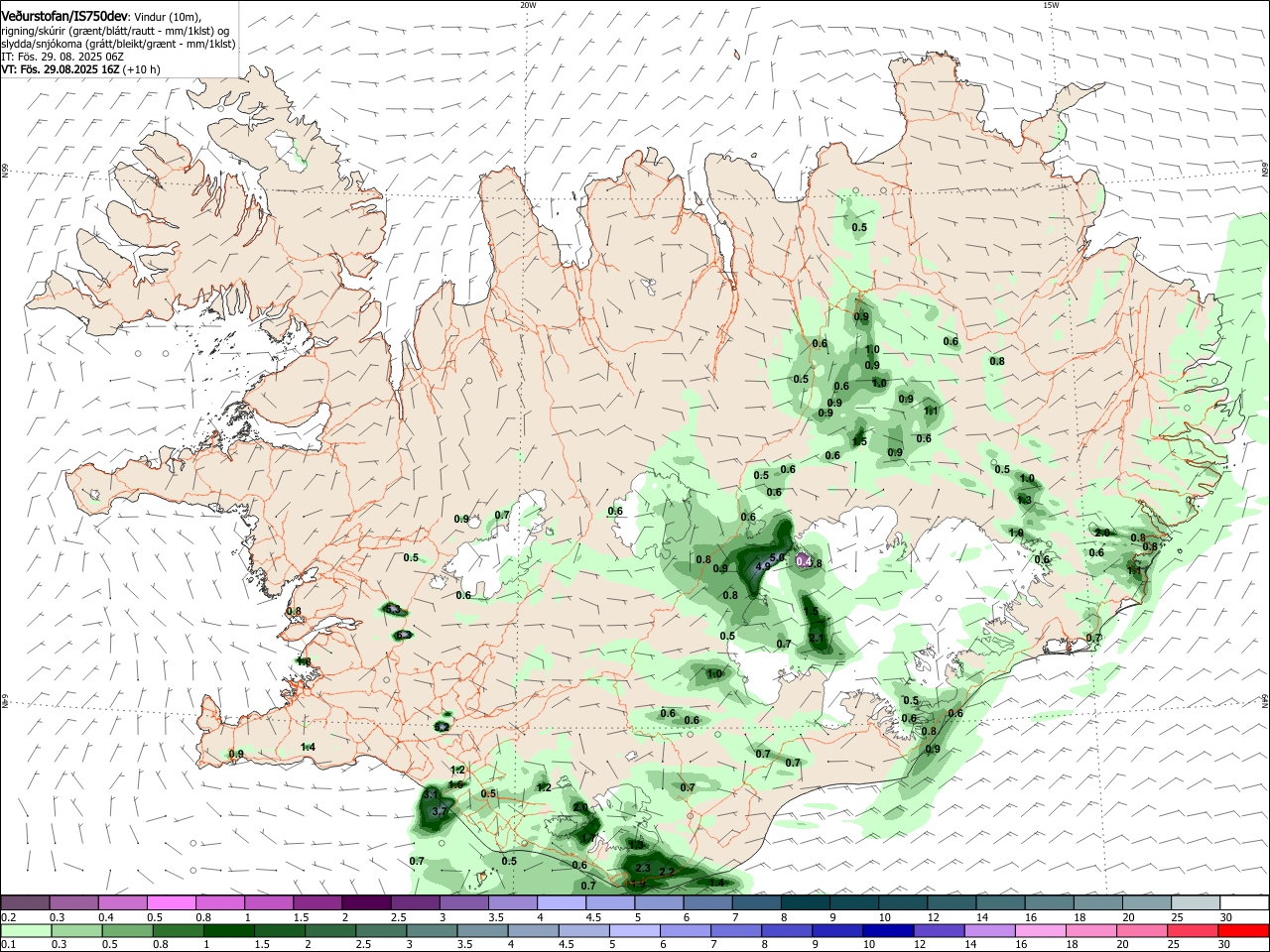The image size is (1270, 952).
Task: Click the 2.1 precipitation value on the map
Action: 818,638
